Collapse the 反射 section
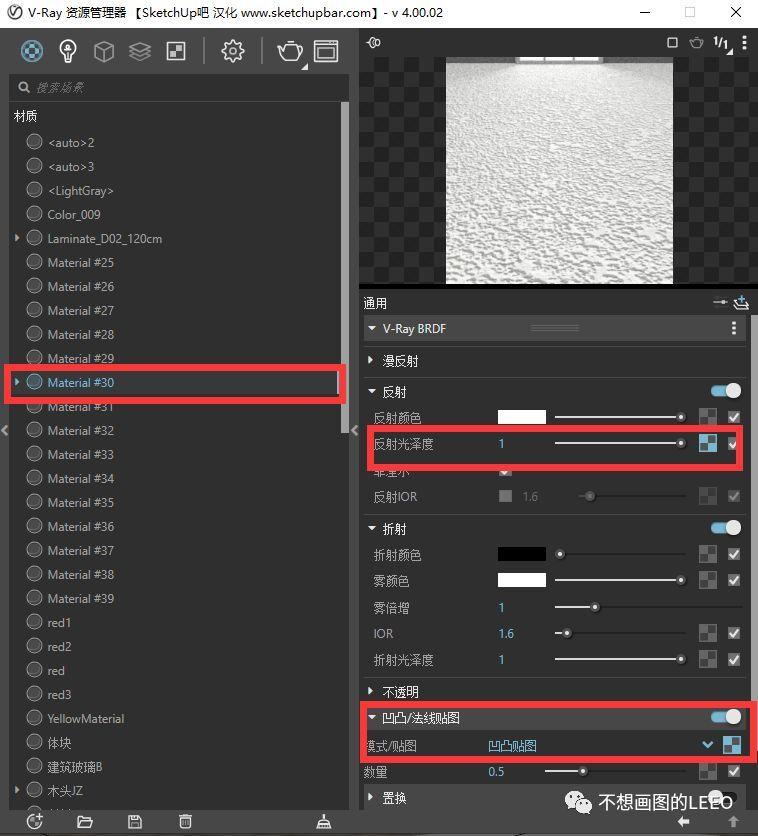 point(372,391)
